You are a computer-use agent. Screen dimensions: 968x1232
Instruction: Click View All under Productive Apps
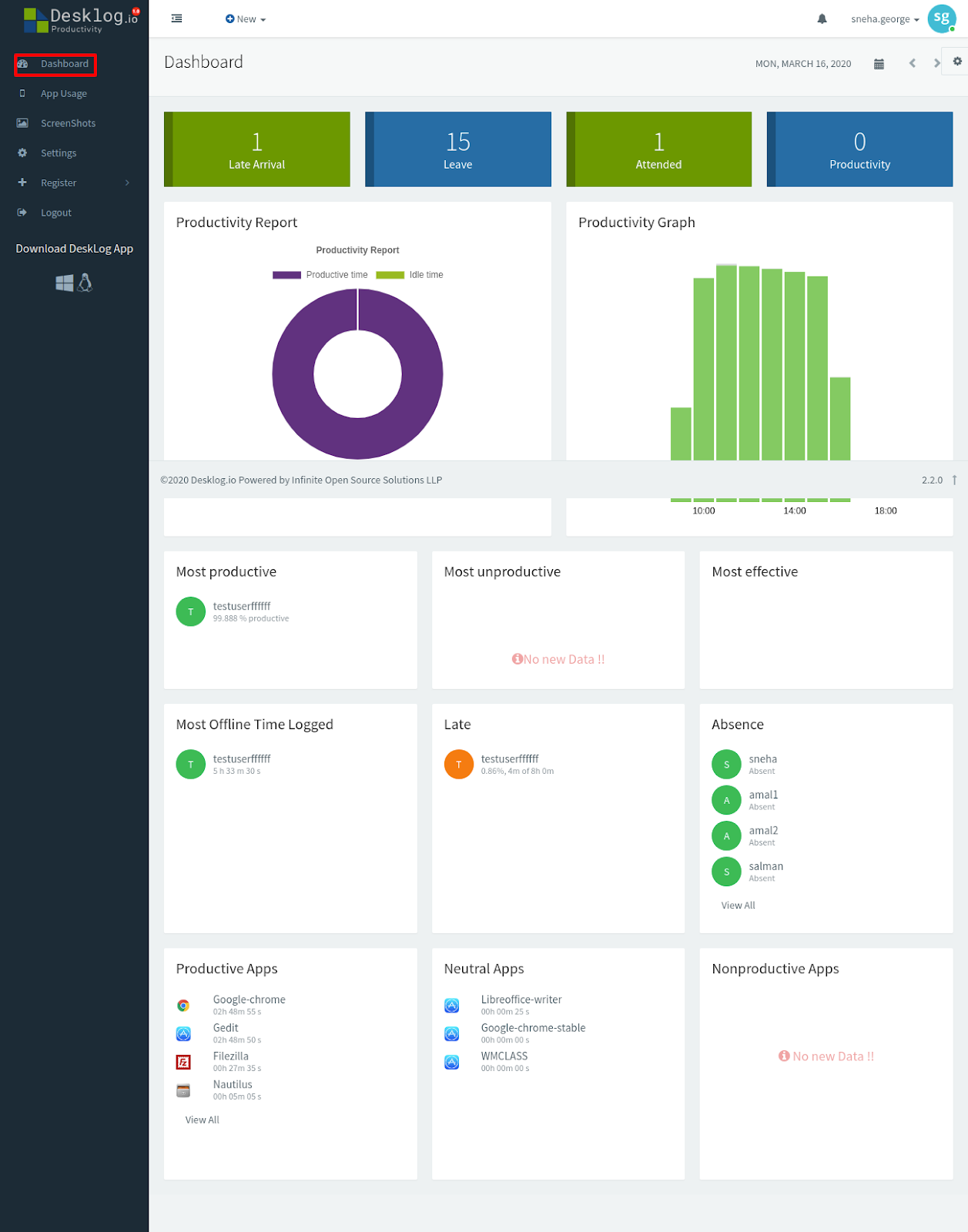click(x=202, y=1120)
